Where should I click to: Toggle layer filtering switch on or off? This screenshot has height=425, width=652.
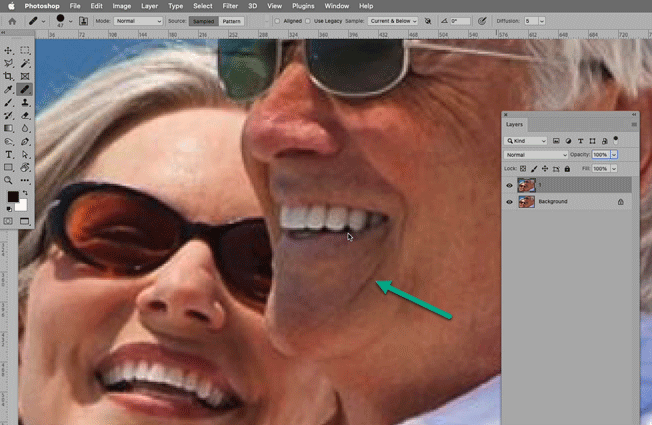click(616, 140)
